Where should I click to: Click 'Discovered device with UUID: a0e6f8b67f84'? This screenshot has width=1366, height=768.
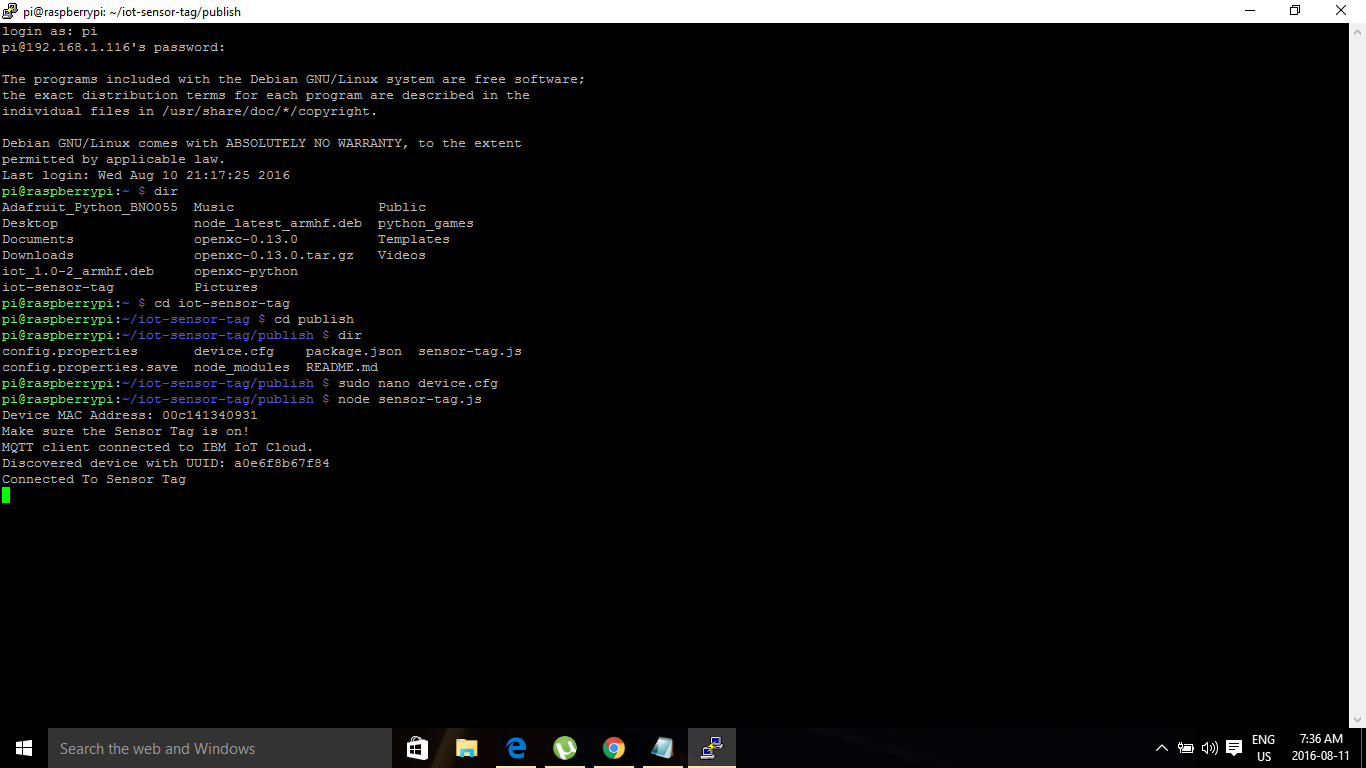point(166,463)
